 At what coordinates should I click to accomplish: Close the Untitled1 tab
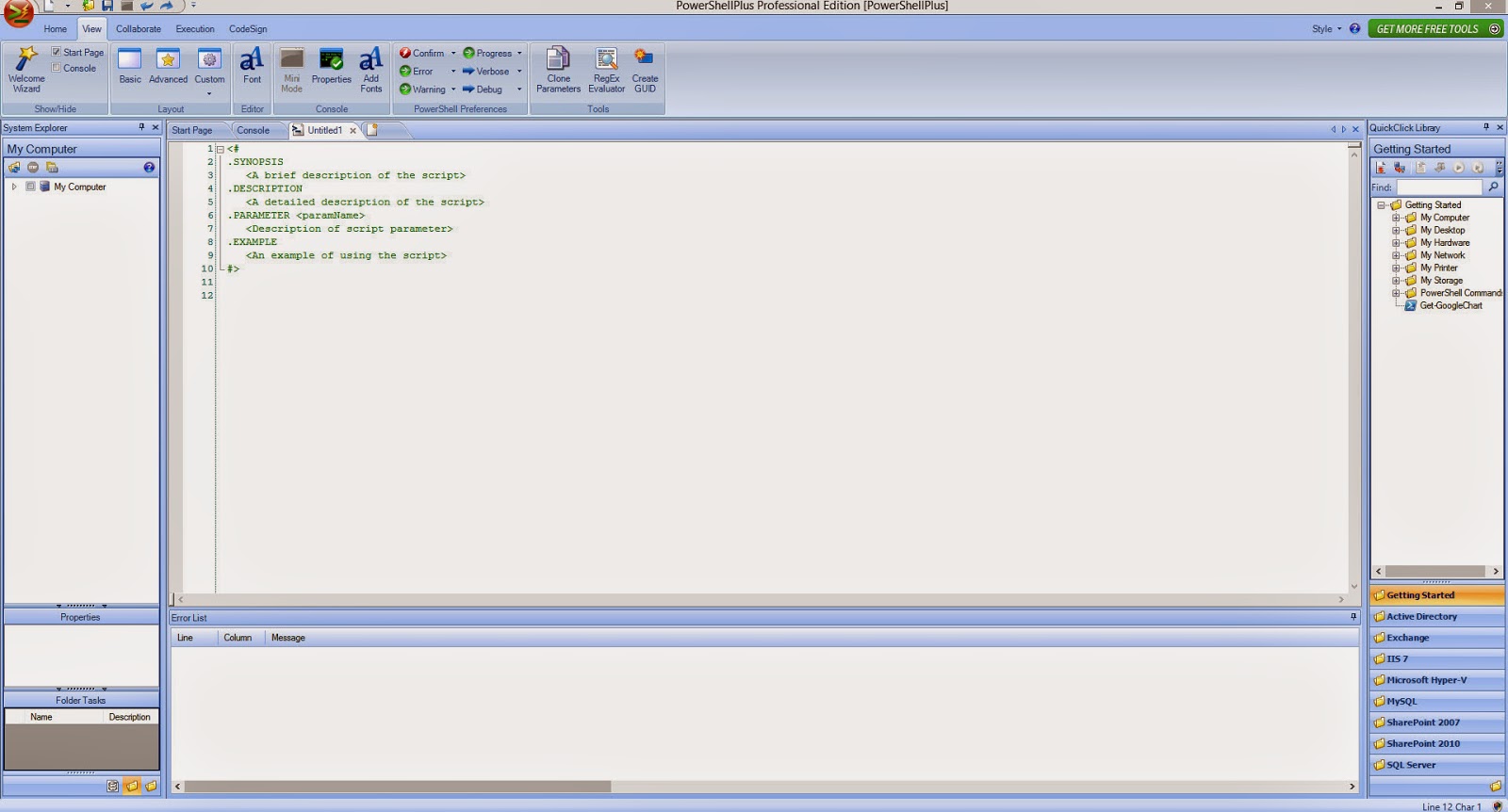click(353, 131)
